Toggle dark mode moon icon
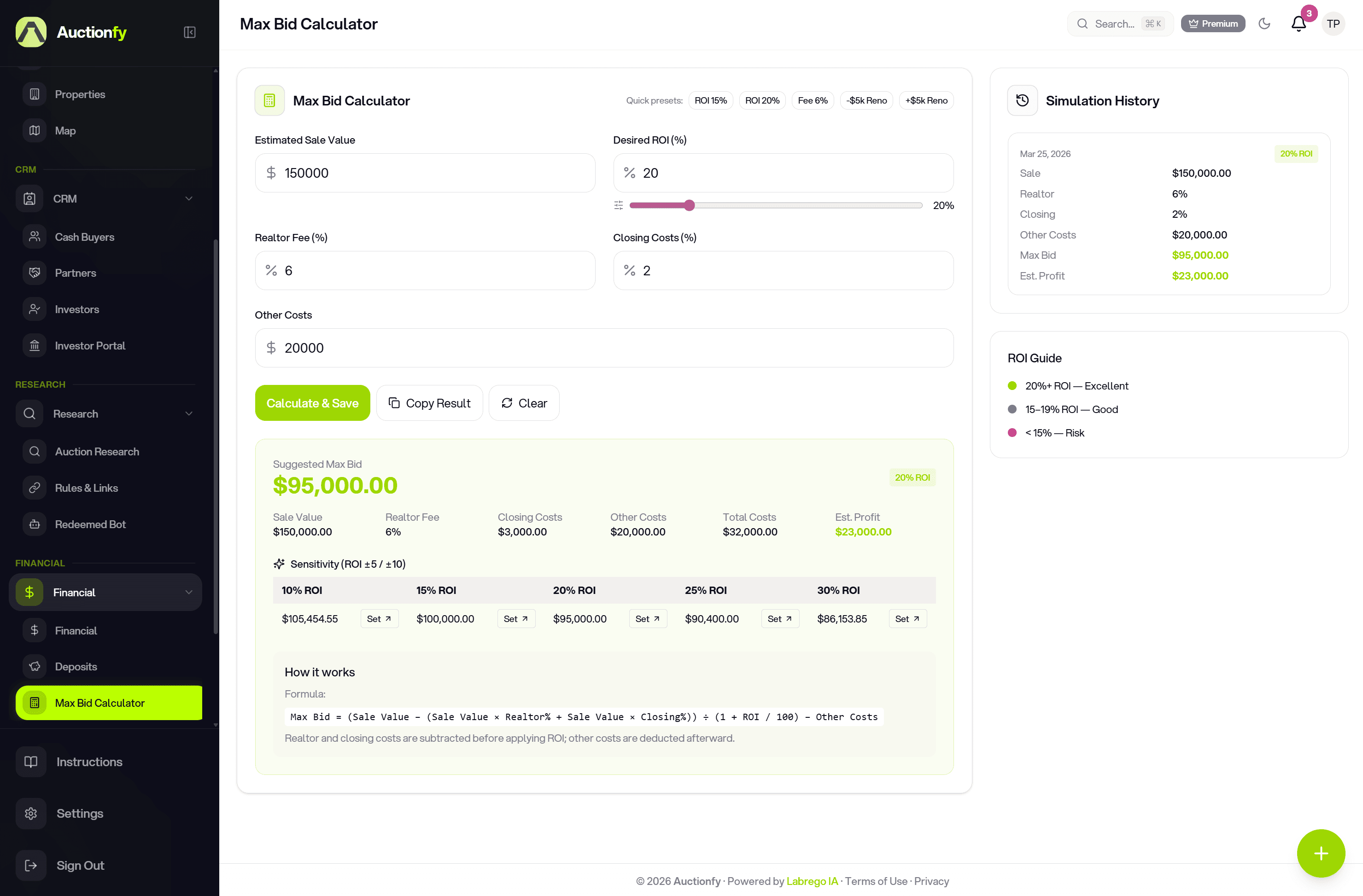 [1264, 23]
